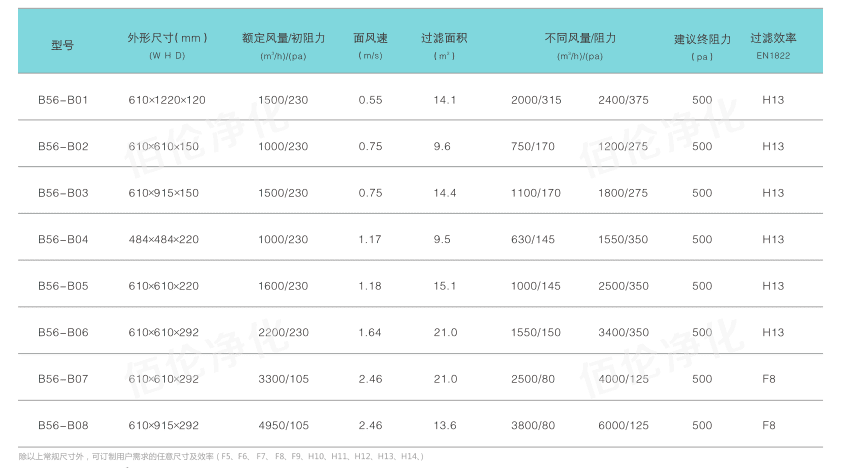This screenshot has height=468, width=845.
Task: Click filter area 9.5
Action: pos(442,239)
